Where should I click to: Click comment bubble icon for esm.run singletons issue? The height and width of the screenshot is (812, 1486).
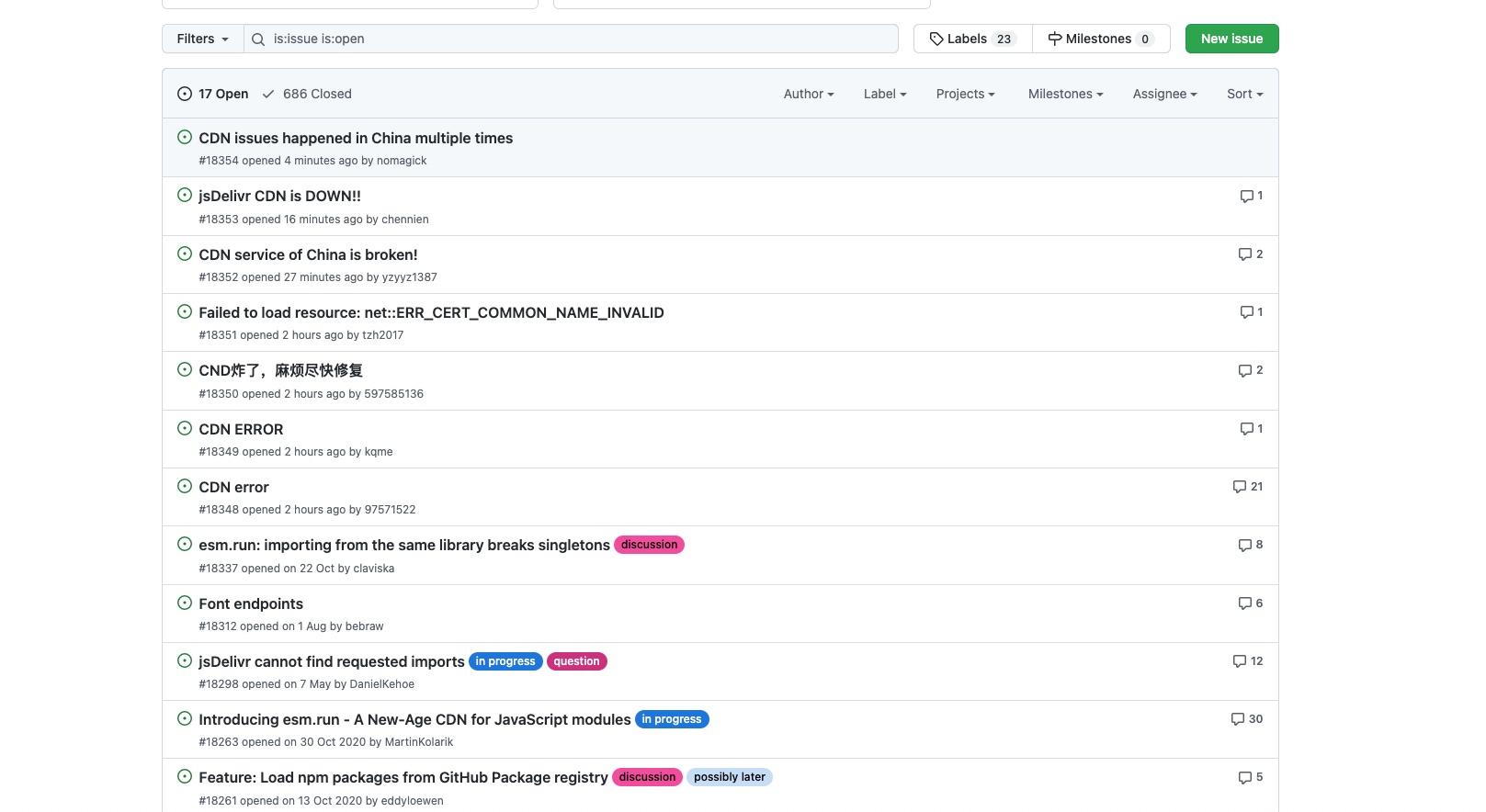point(1244,546)
